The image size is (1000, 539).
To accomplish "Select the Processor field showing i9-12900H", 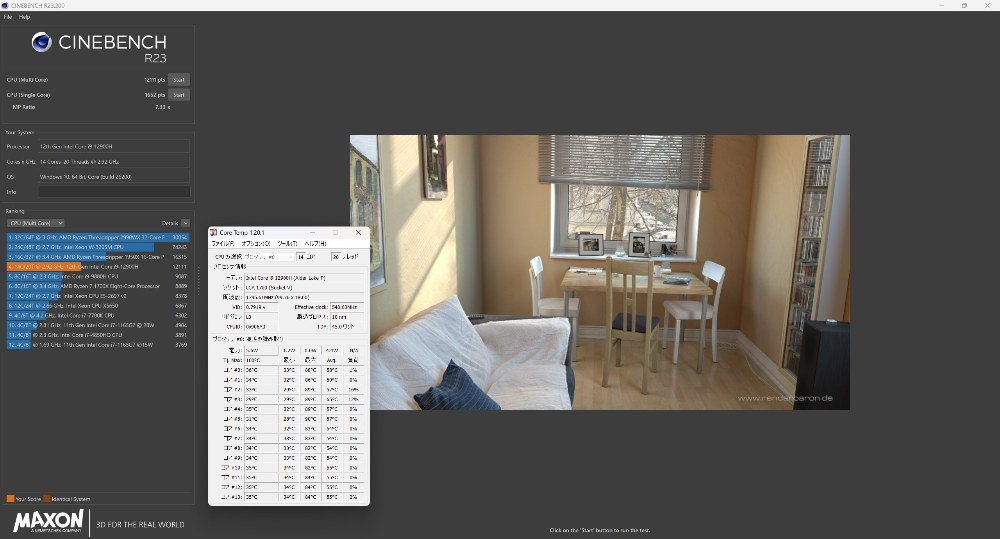I will [x=114, y=147].
